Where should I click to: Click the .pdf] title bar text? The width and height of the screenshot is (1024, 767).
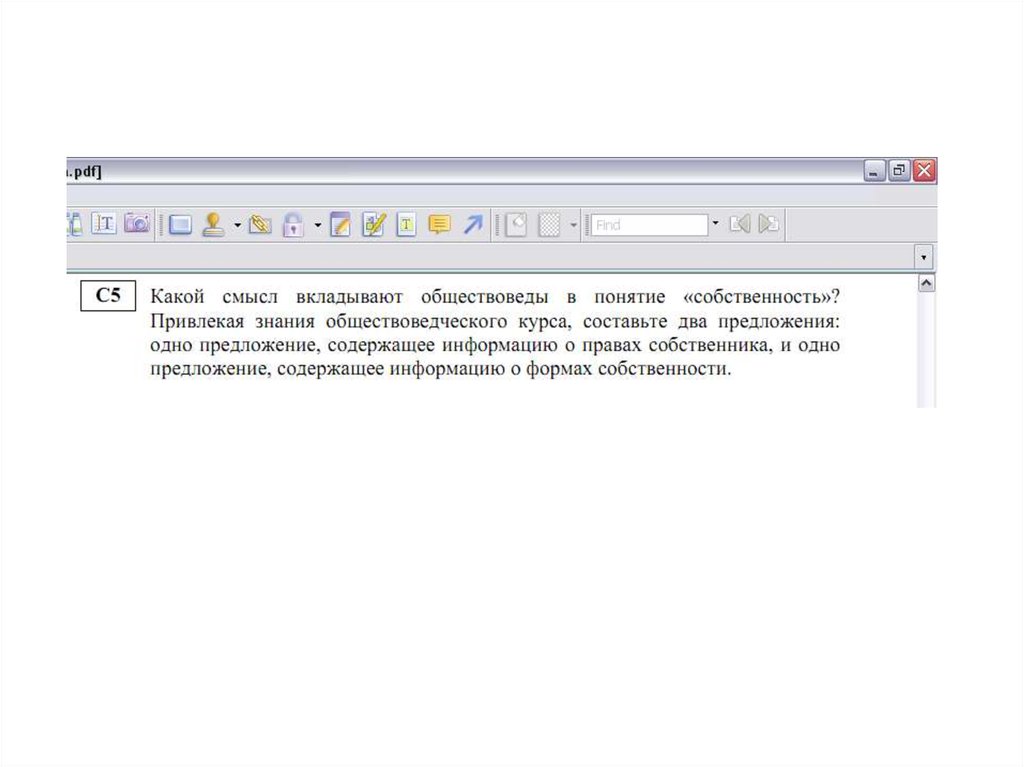pos(85,172)
